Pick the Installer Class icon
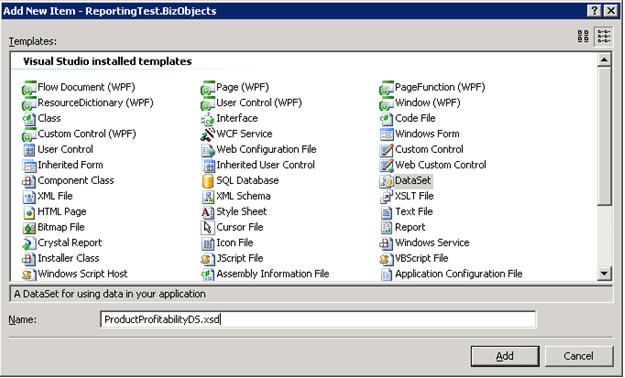 pos(29,259)
